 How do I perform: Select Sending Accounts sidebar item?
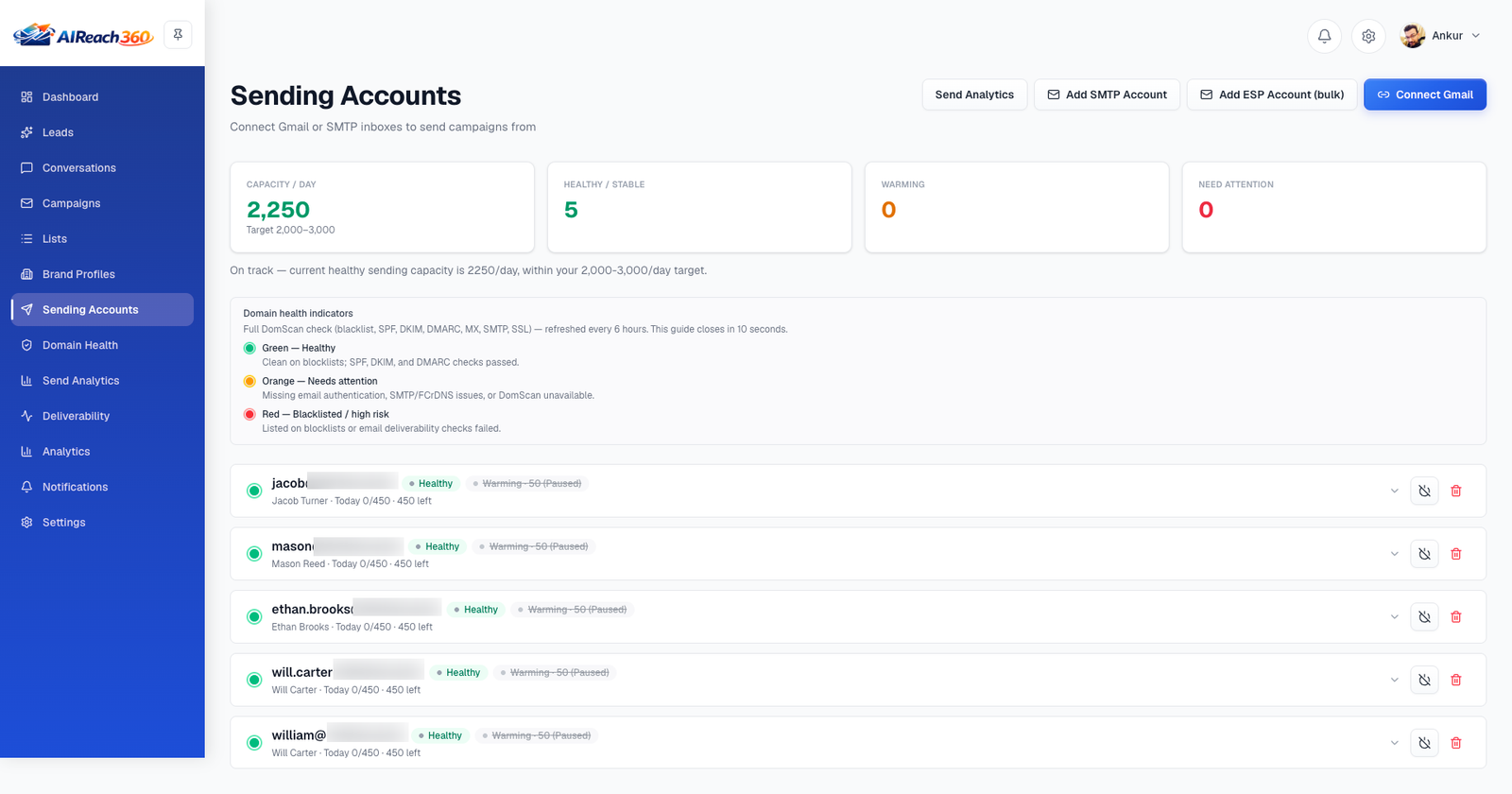point(102,309)
